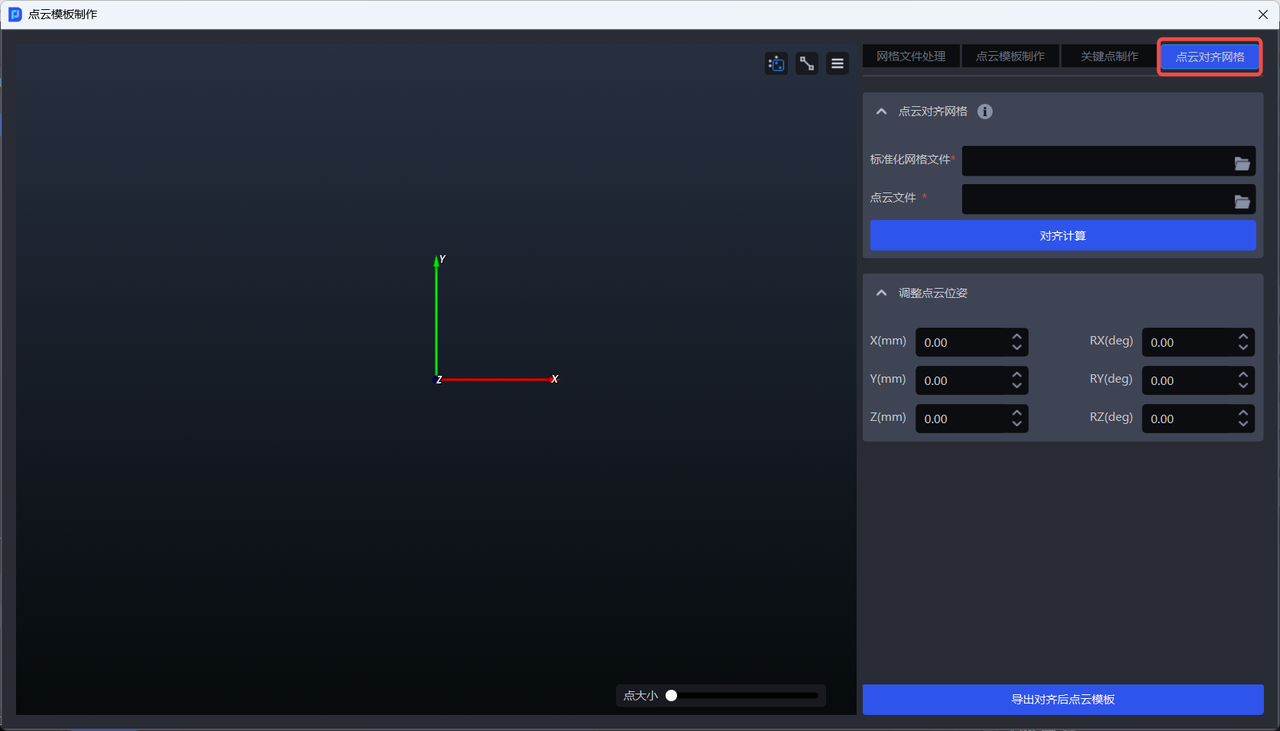Click the 点大小 slider handle
This screenshot has width=1280, height=731.
click(x=672, y=696)
